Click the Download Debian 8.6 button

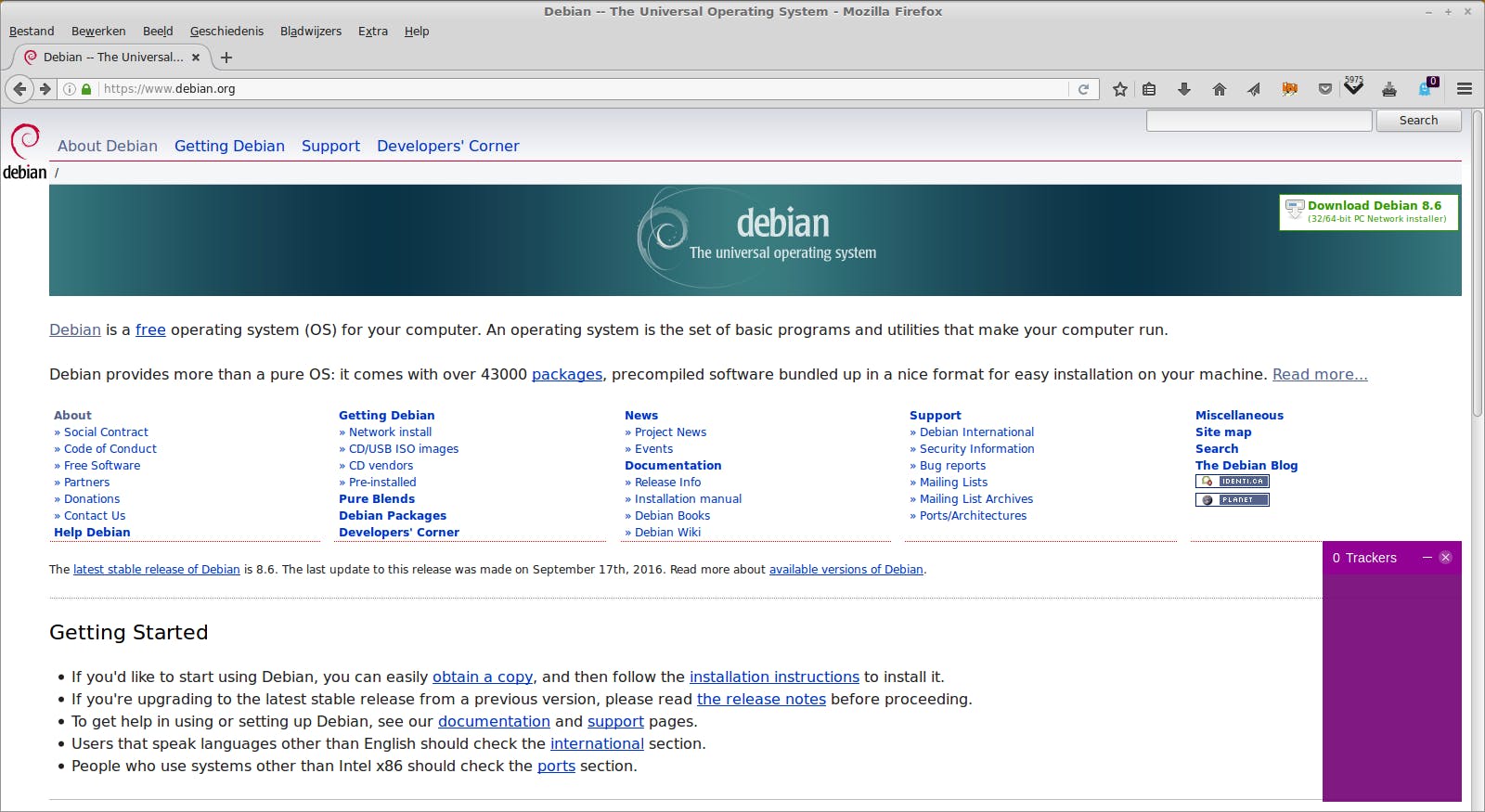coord(1368,212)
